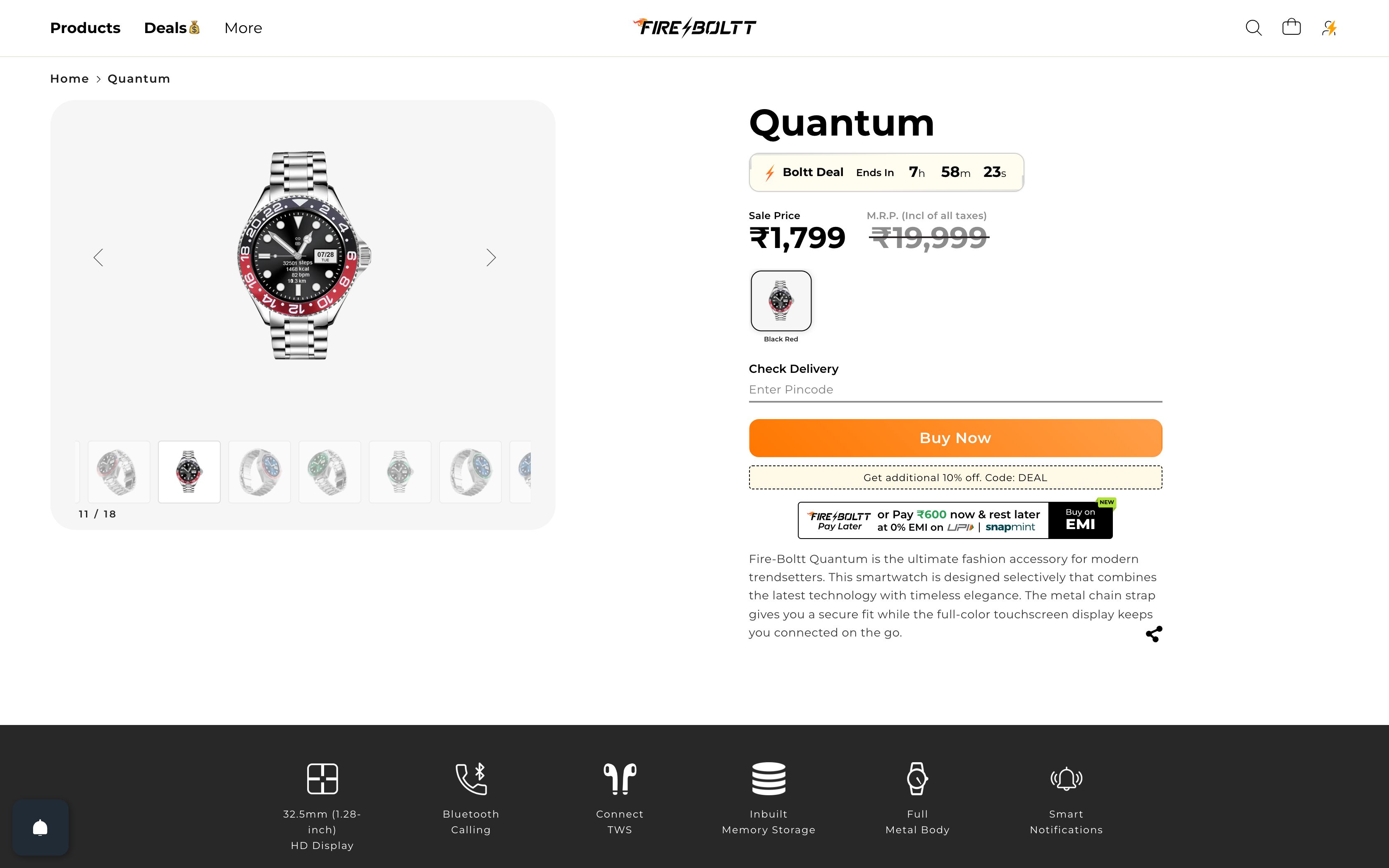Show the previous product image

click(x=99, y=258)
